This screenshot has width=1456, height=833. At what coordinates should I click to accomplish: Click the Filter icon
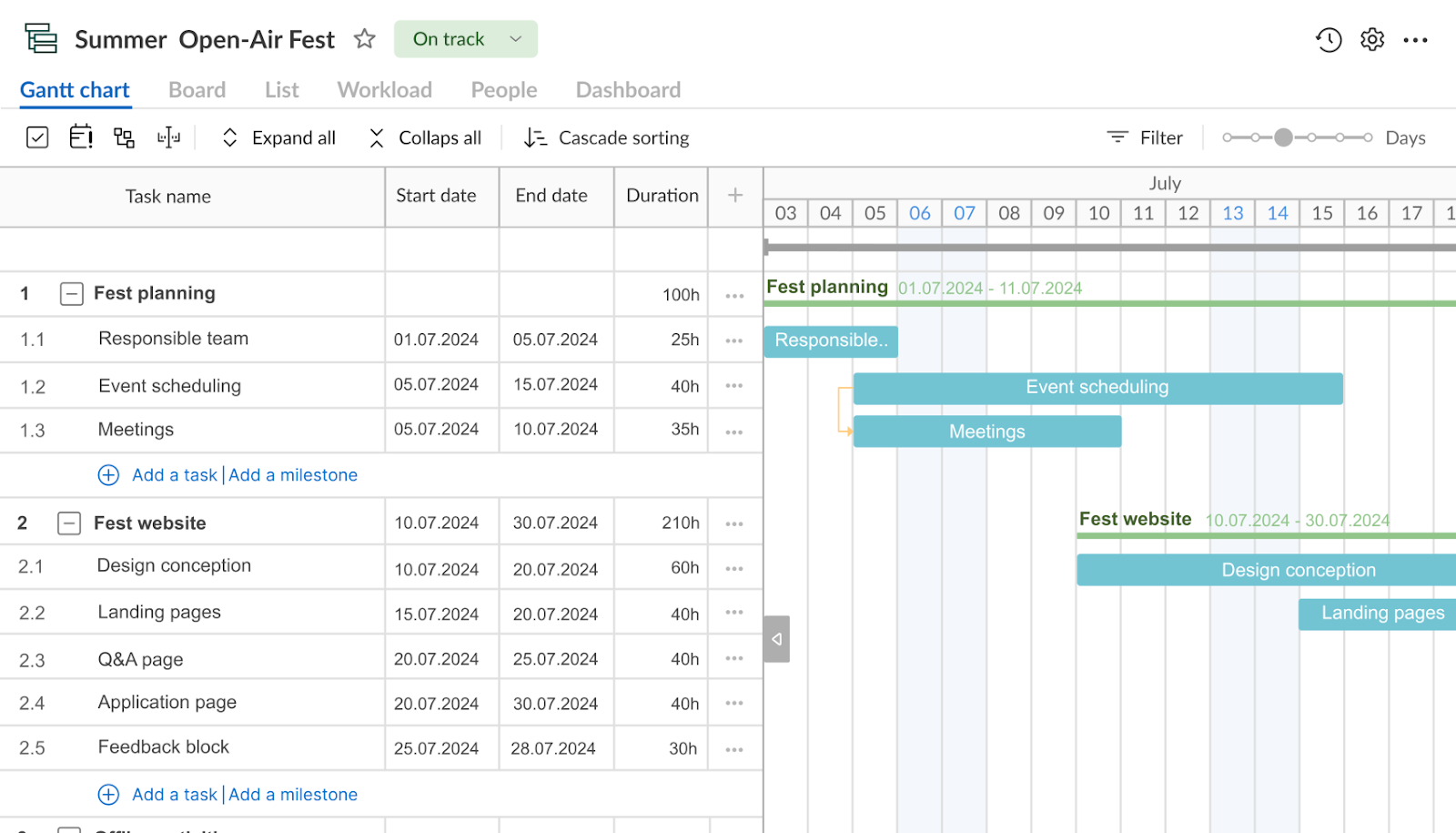click(1117, 137)
